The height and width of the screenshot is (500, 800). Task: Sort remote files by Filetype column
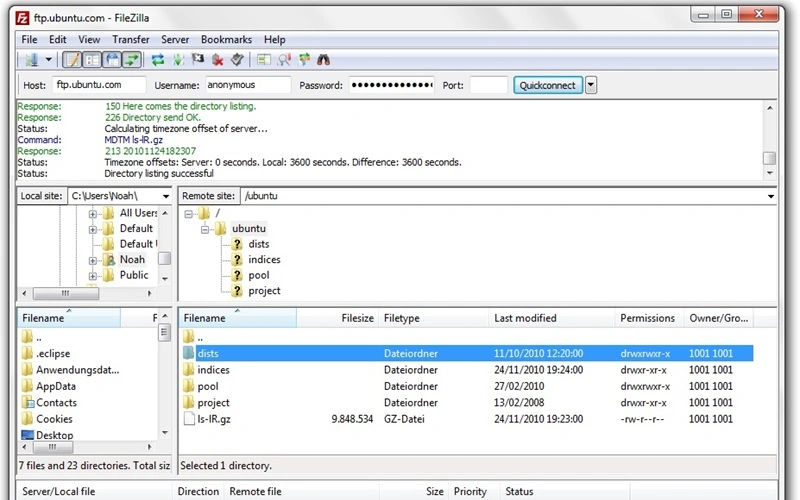click(434, 318)
